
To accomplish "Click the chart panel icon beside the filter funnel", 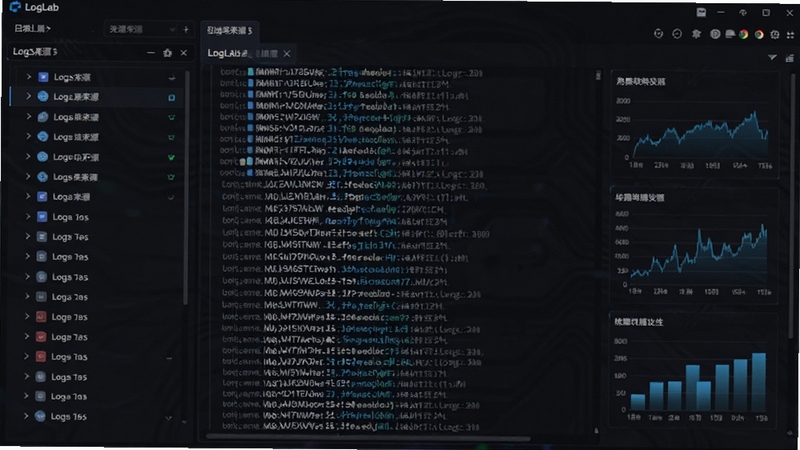I will click(790, 58).
